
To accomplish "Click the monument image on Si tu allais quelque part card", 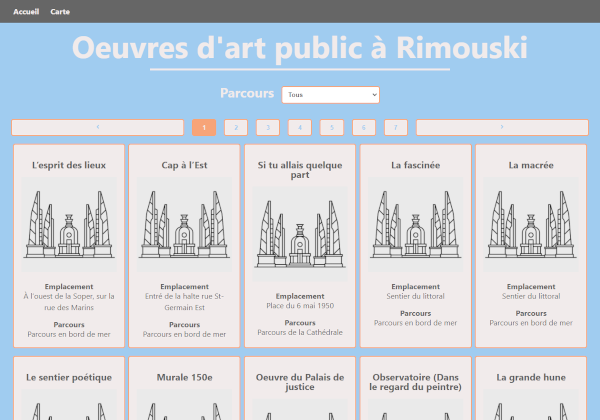I will coord(300,234).
